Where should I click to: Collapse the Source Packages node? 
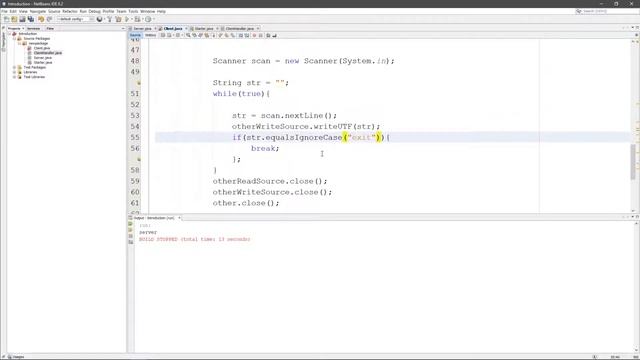[15, 38]
